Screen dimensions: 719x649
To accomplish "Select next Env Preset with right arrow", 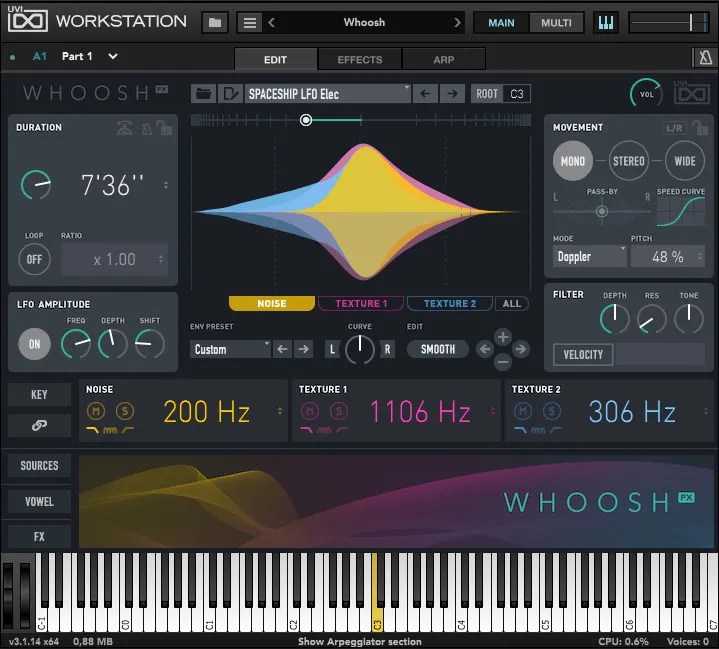I will (304, 349).
